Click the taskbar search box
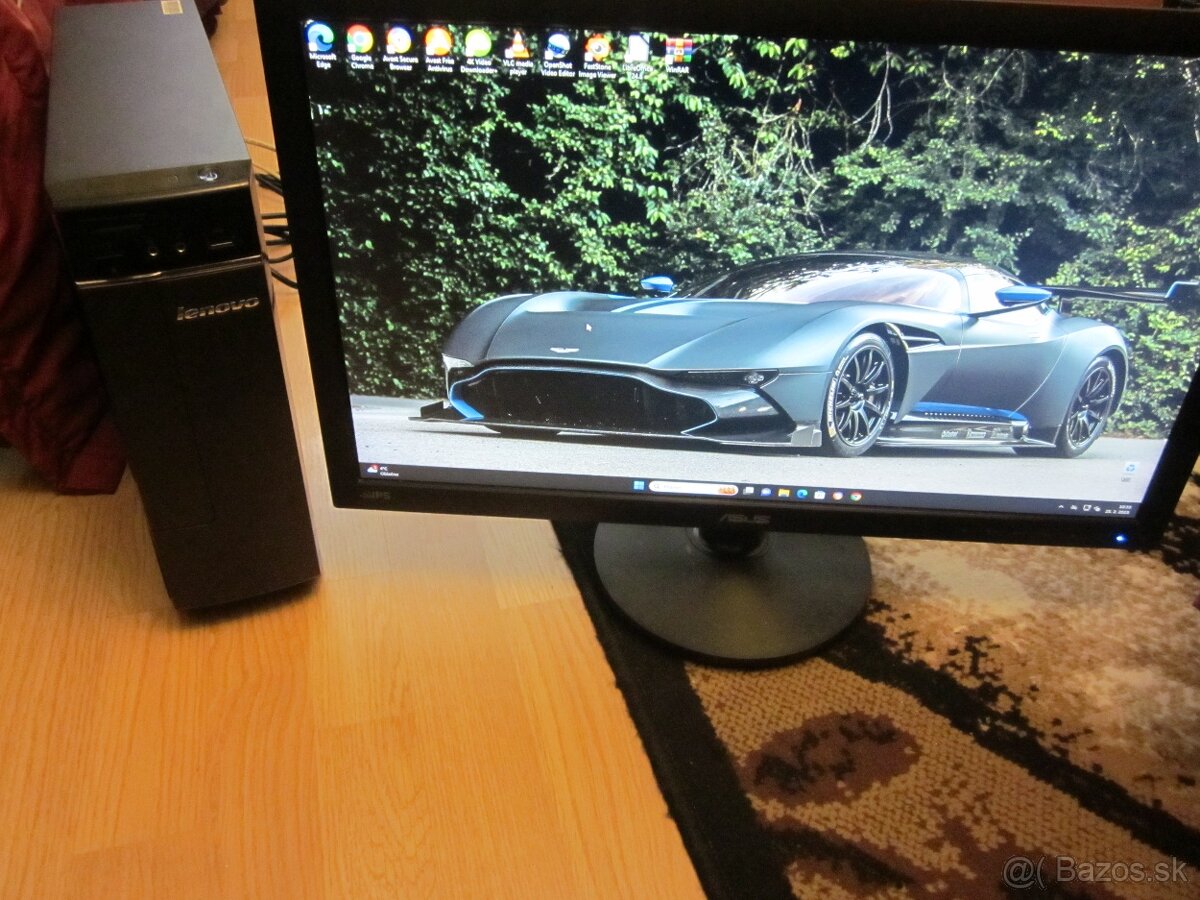The width and height of the screenshot is (1200, 900). click(x=693, y=488)
